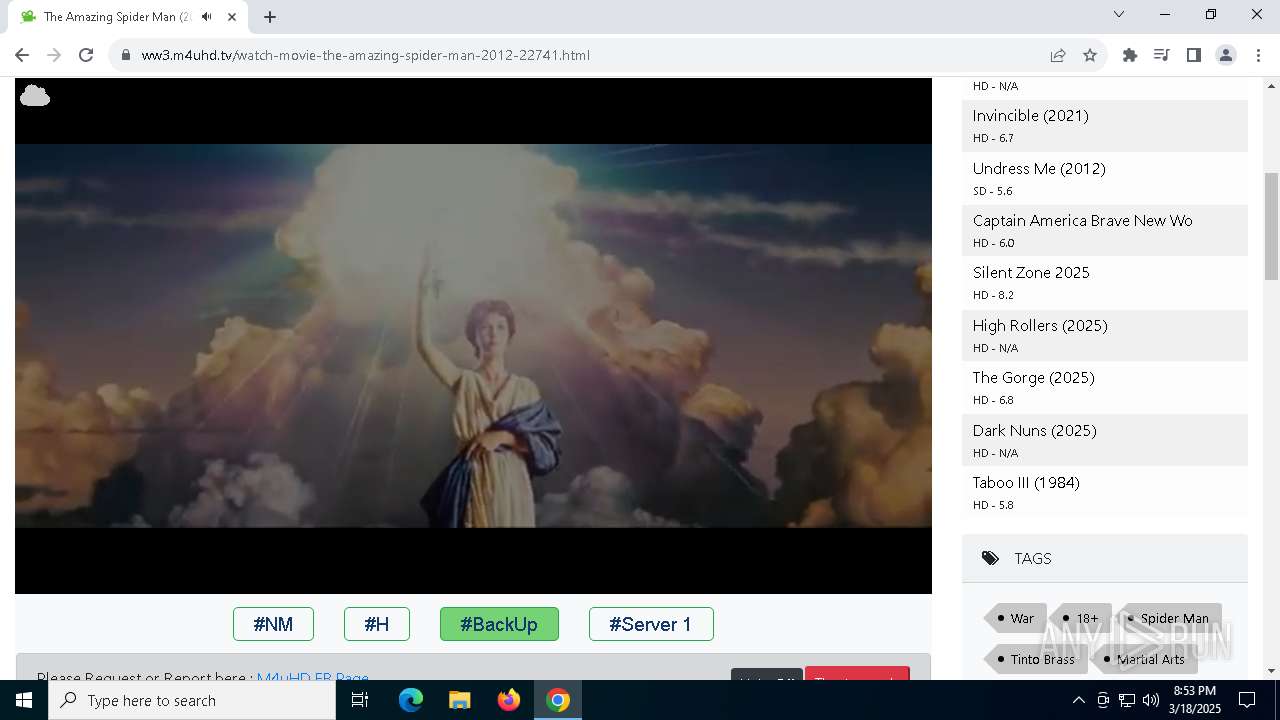Bookmark this page with star icon
Viewport: 1280px width, 720px height.
pyautogui.click(x=1090, y=55)
